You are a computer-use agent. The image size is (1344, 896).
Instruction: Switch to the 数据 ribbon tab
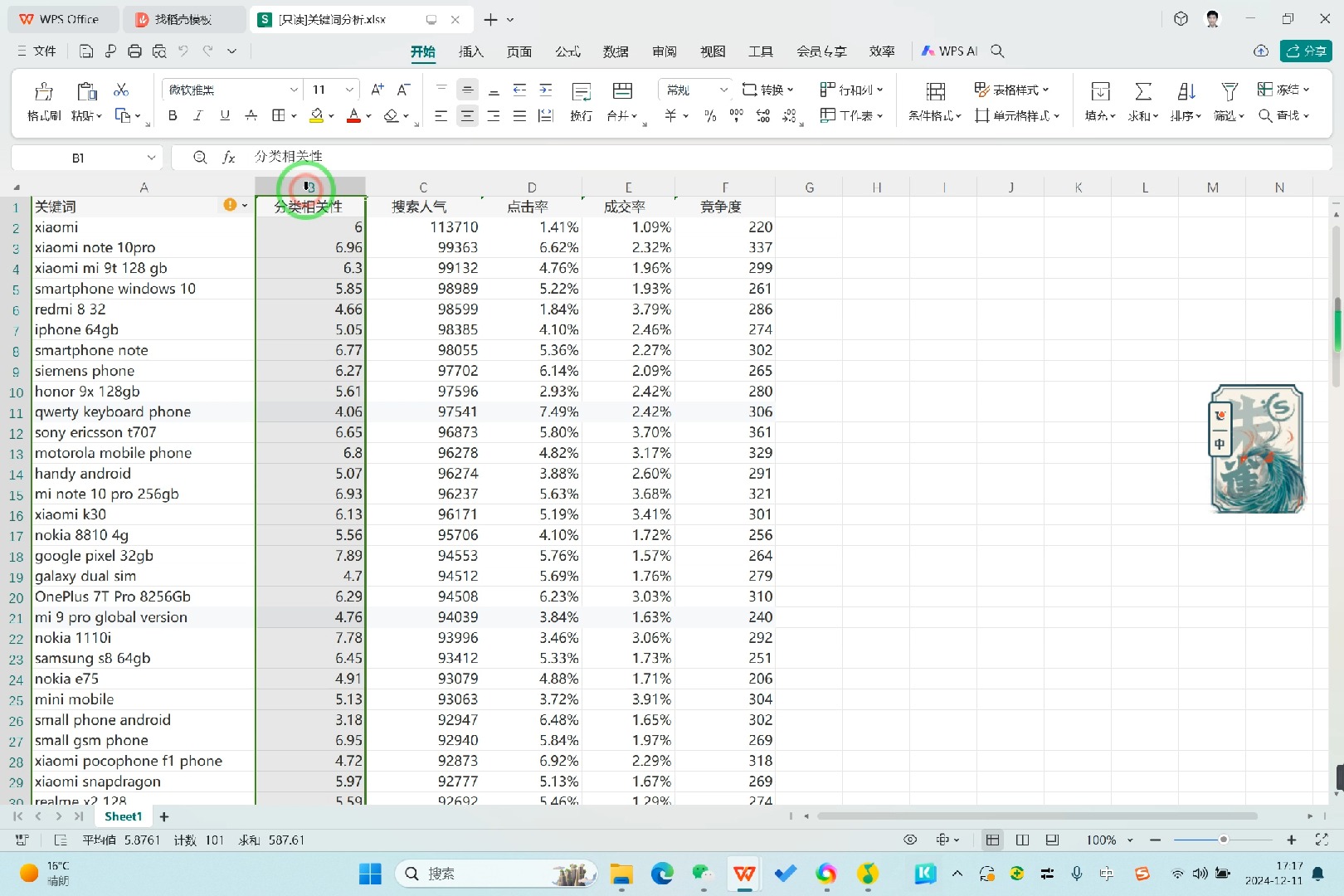(x=616, y=51)
